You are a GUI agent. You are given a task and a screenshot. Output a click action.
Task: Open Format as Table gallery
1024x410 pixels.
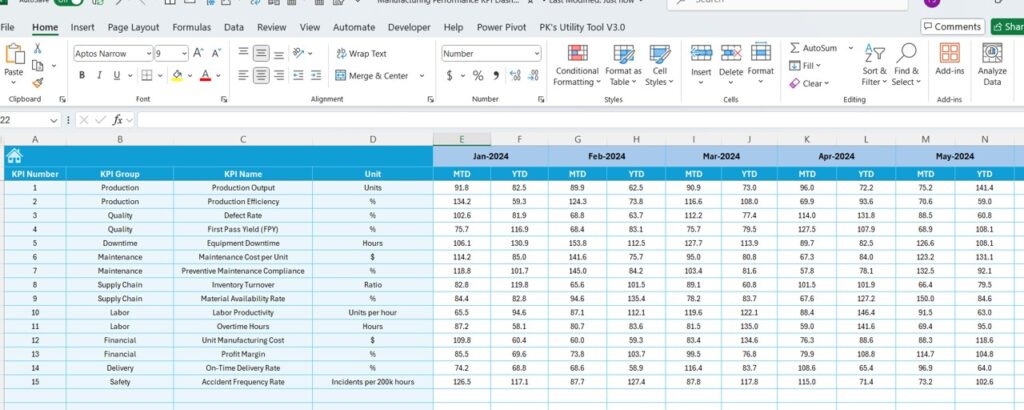(623, 65)
